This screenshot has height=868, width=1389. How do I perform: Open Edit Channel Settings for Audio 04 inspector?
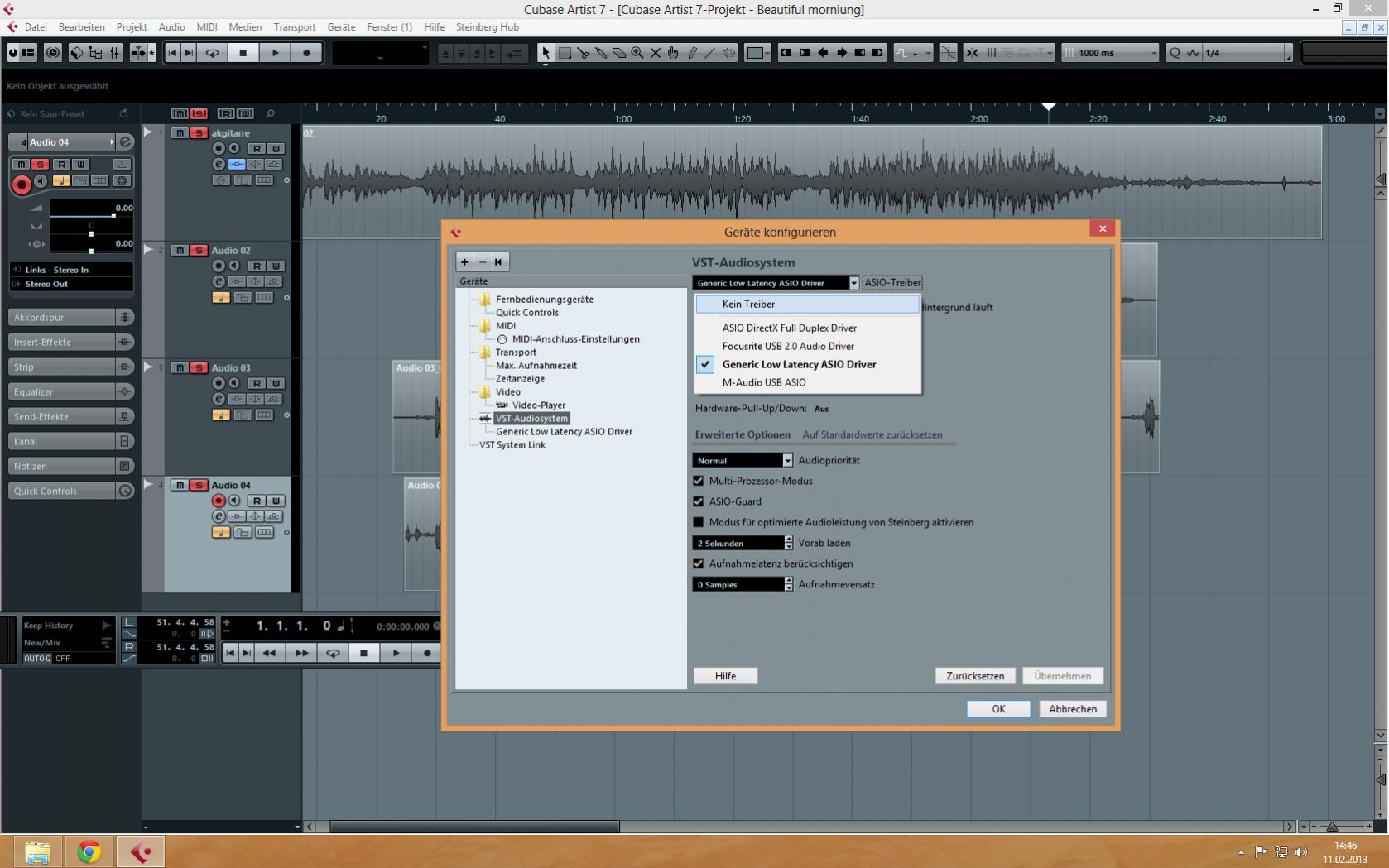[x=125, y=142]
